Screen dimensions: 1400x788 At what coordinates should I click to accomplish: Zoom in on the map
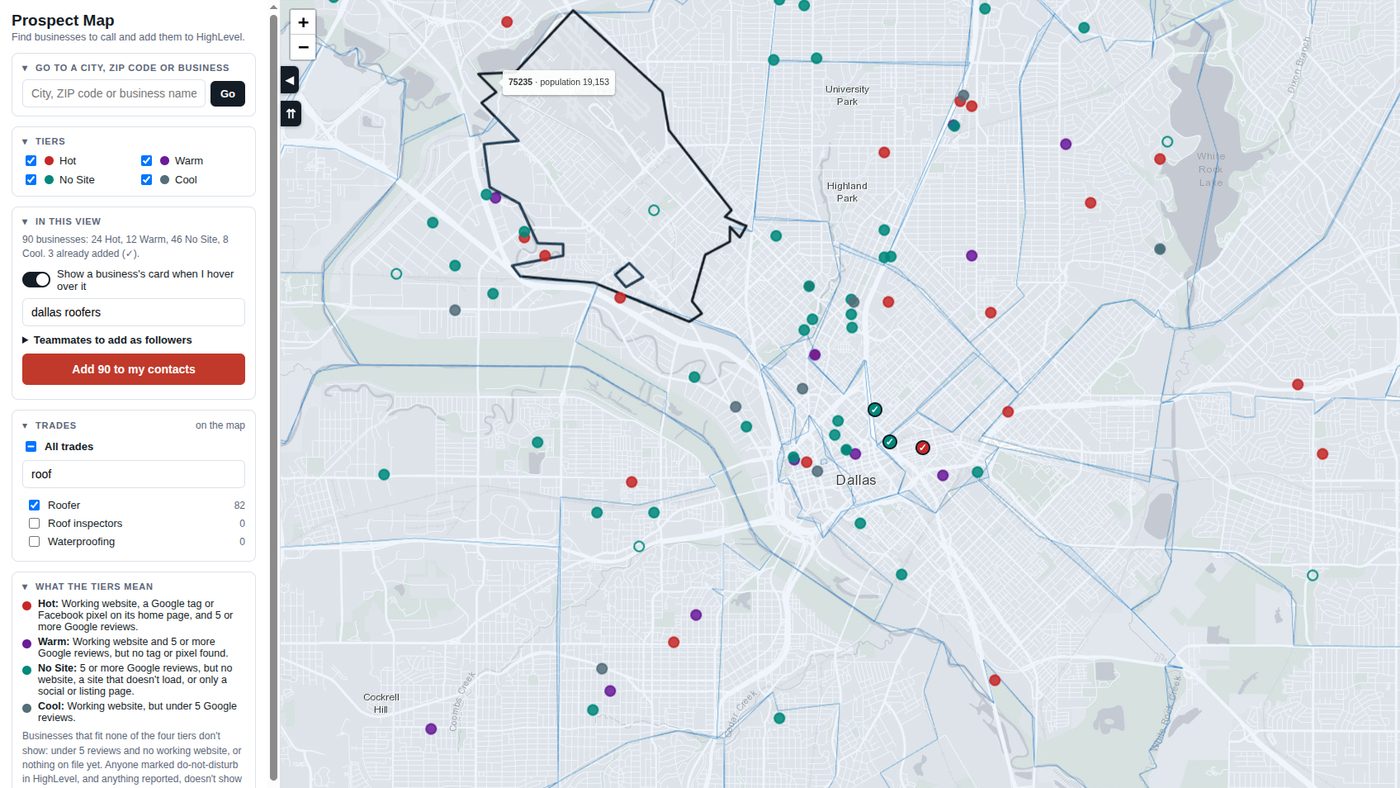point(303,22)
